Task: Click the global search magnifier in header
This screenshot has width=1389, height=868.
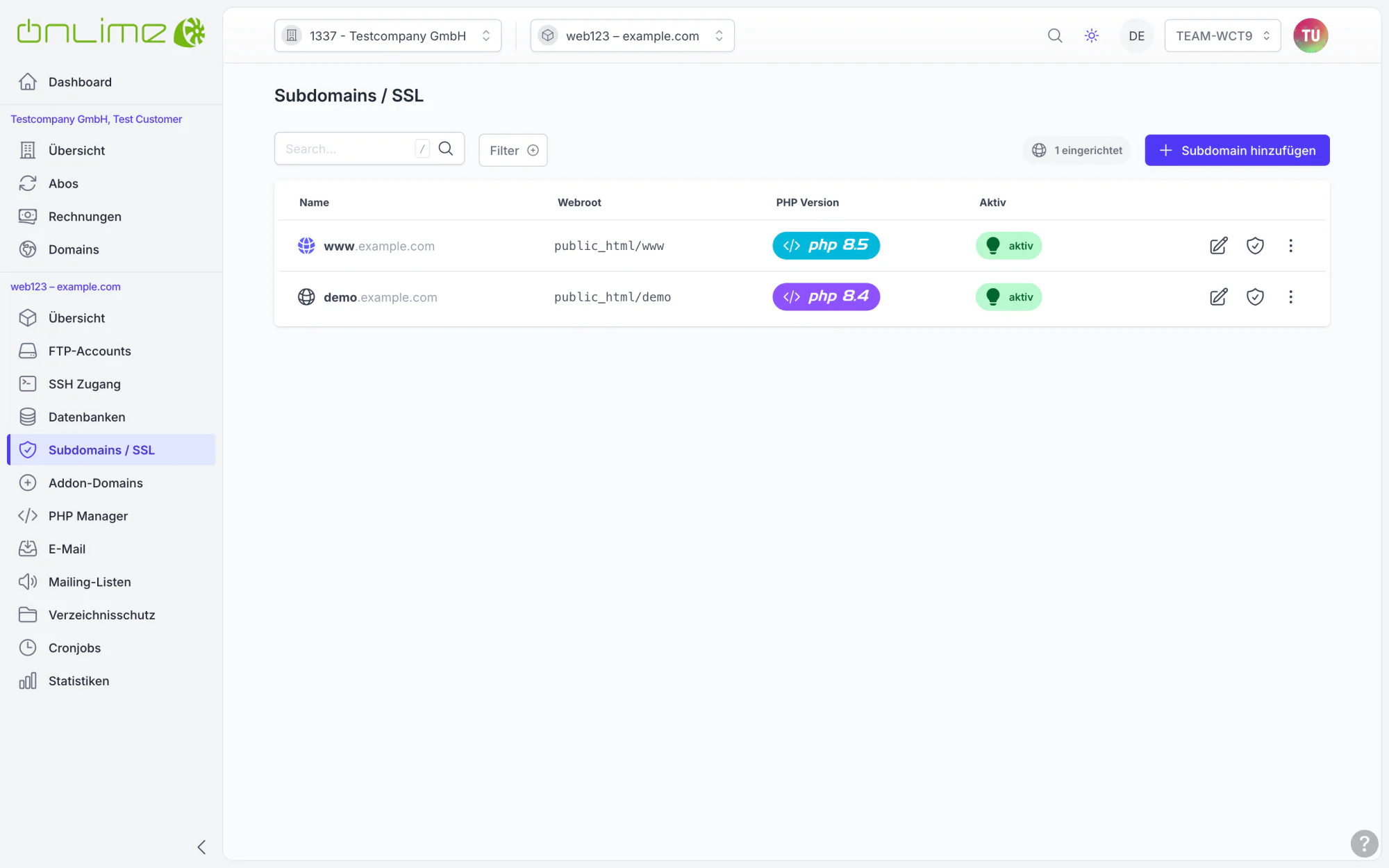Action: click(1055, 35)
